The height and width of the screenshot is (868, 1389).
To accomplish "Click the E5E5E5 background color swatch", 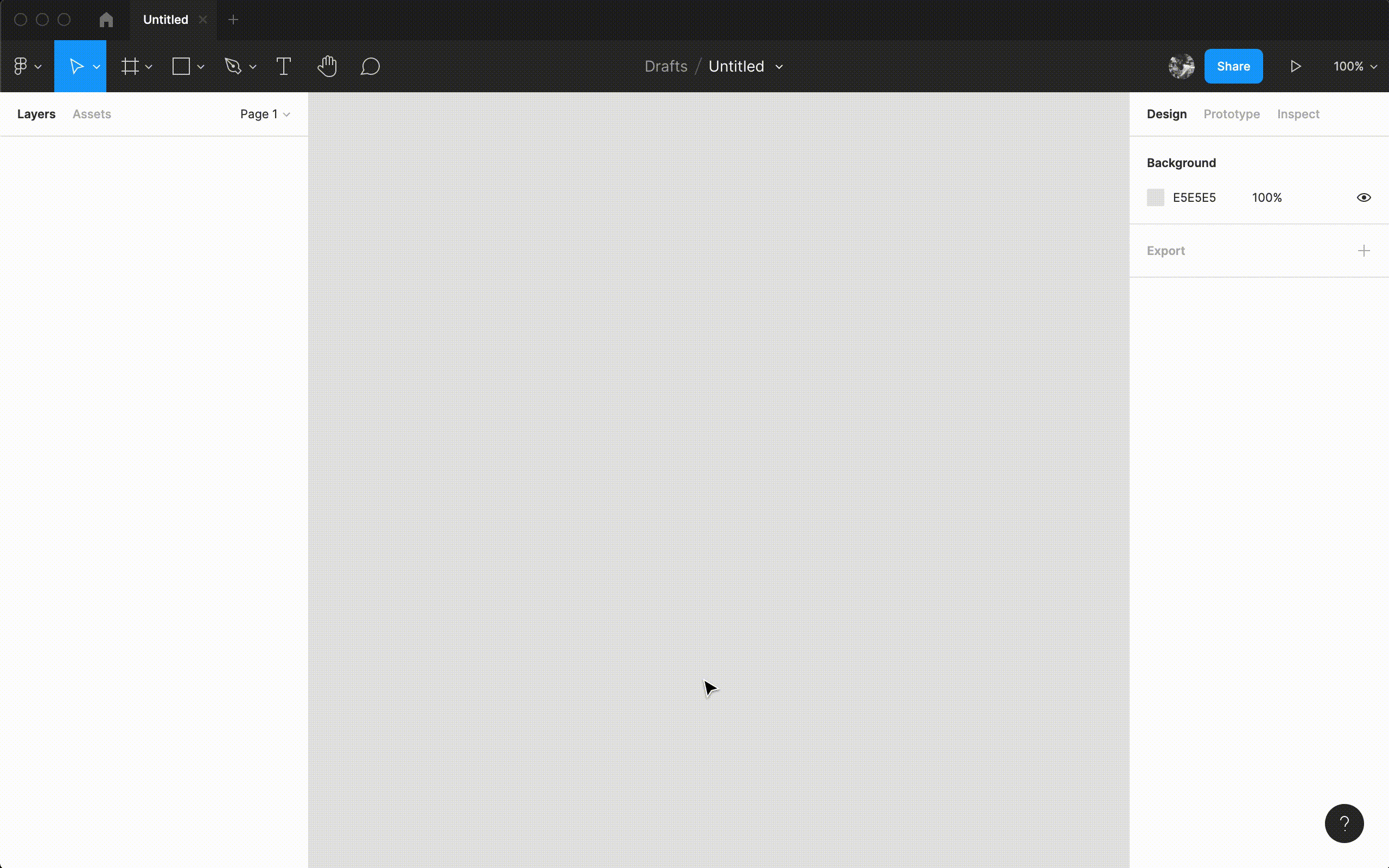I will point(1155,197).
